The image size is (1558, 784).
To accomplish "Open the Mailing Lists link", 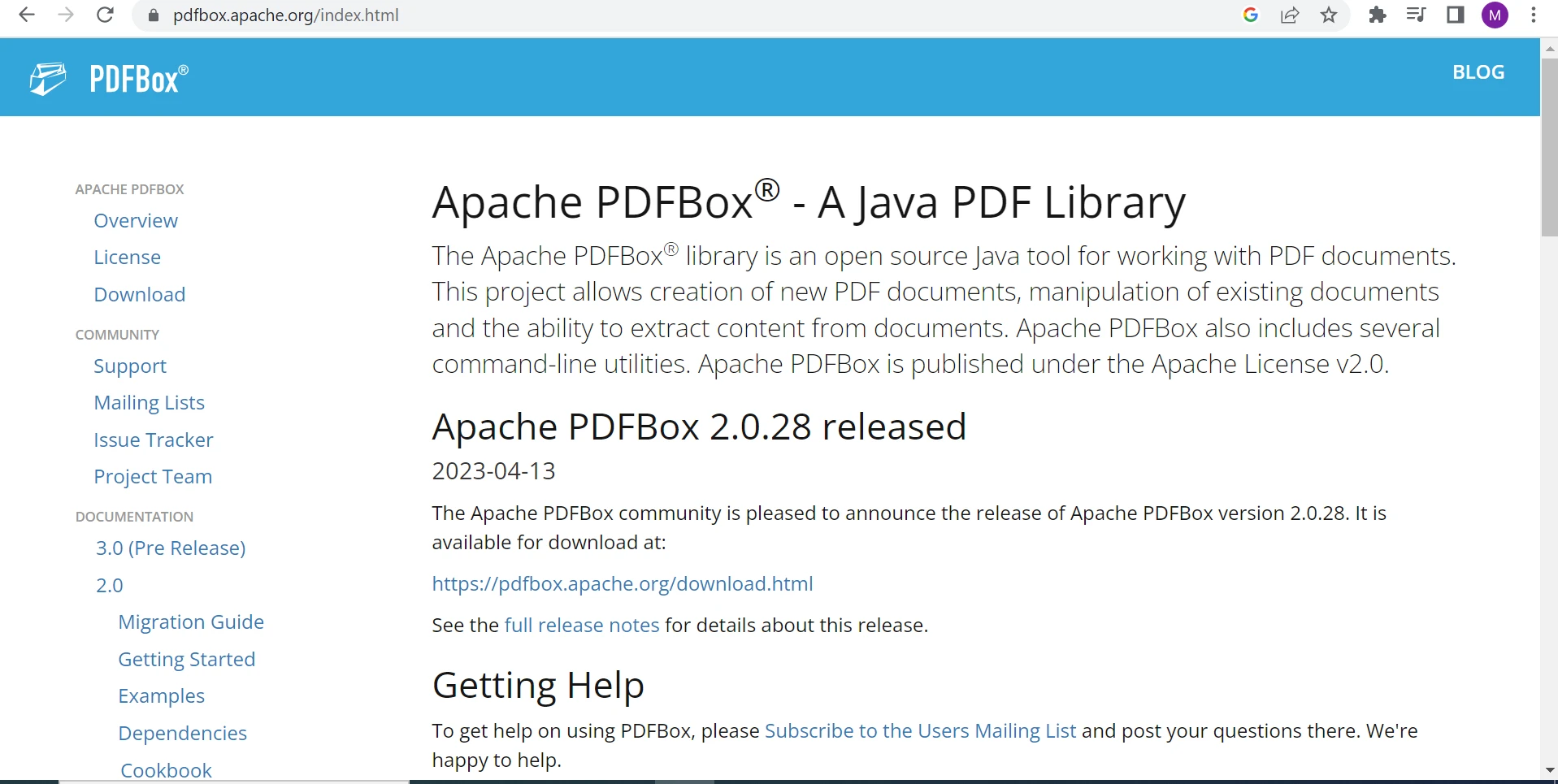I will pos(149,403).
